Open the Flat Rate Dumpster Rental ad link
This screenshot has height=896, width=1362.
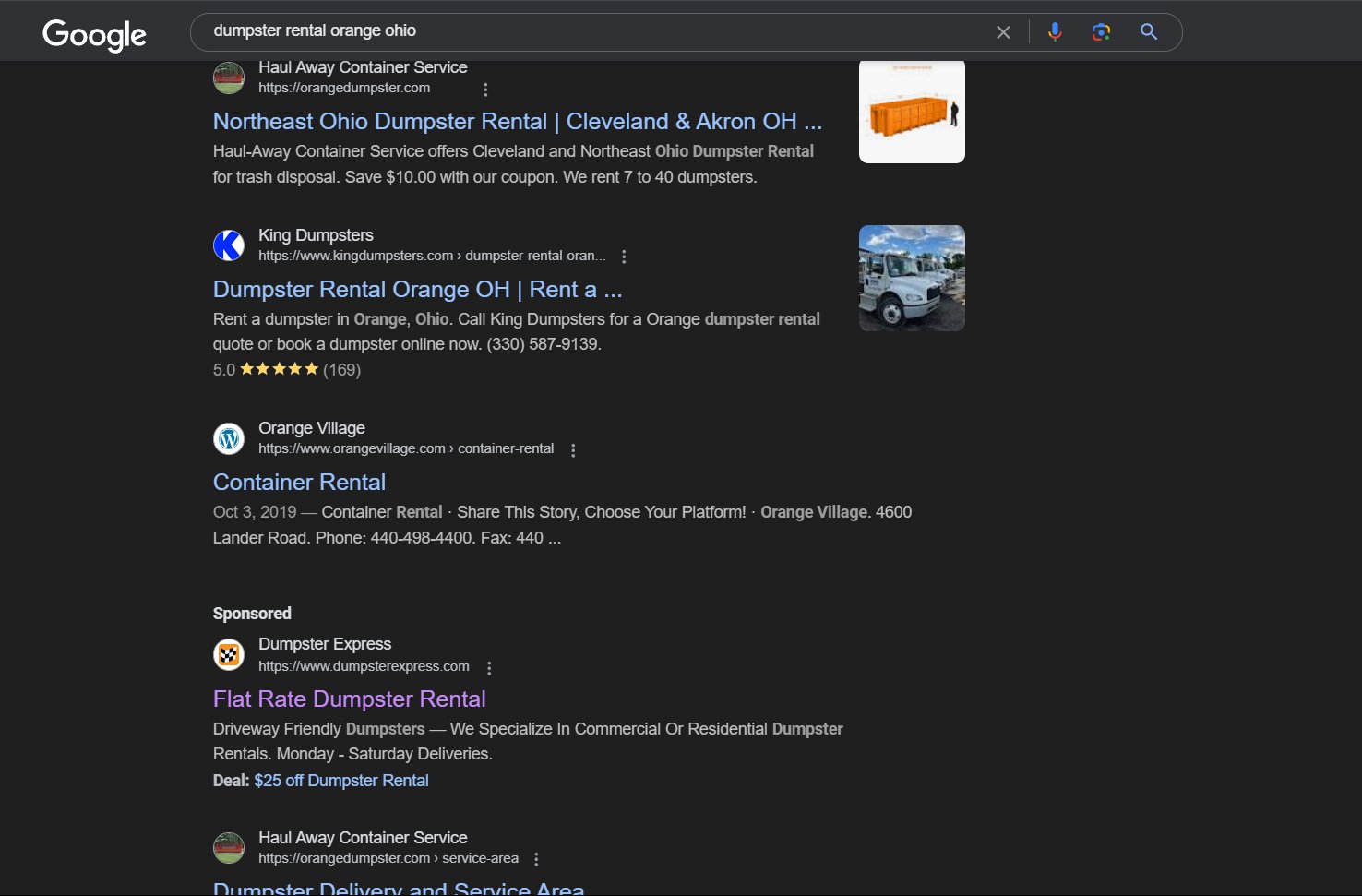pyautogui.click(x=349, y=699)
